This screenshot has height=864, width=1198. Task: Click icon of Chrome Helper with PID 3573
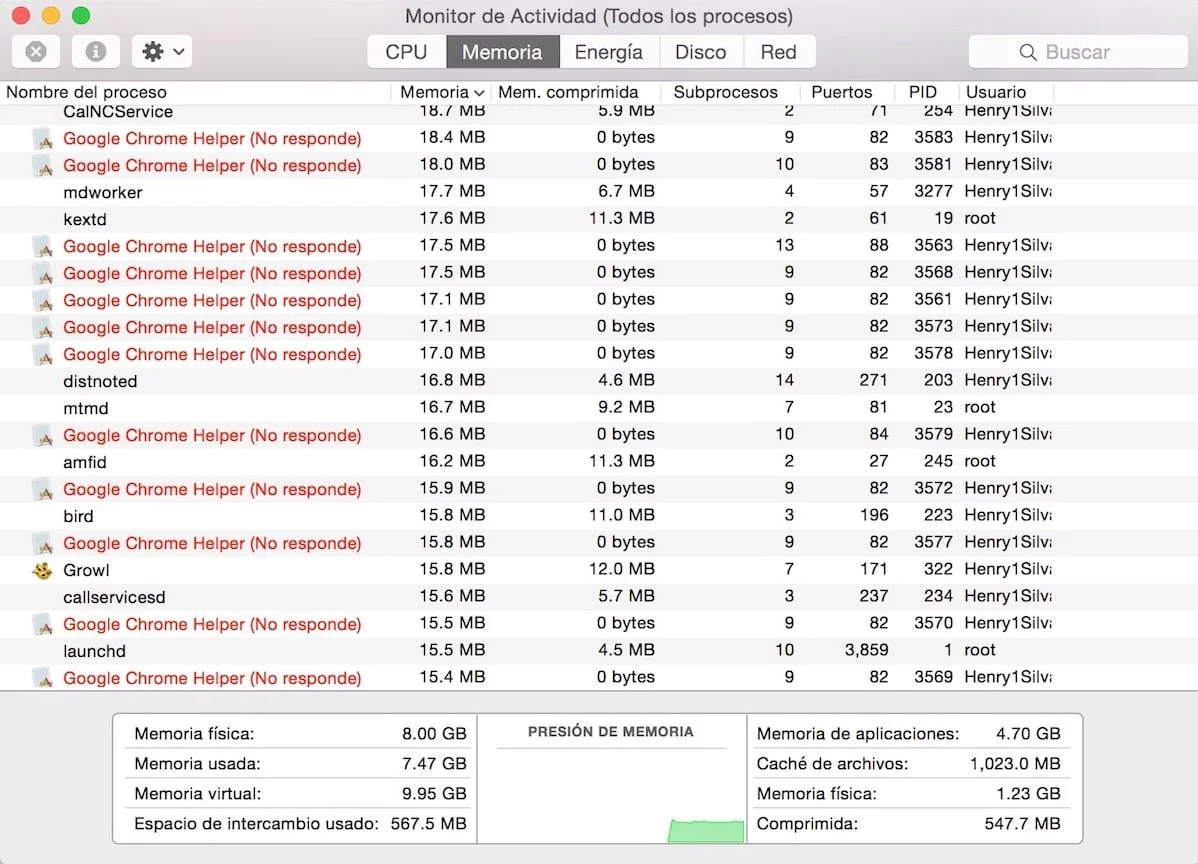tap(43, 328)
